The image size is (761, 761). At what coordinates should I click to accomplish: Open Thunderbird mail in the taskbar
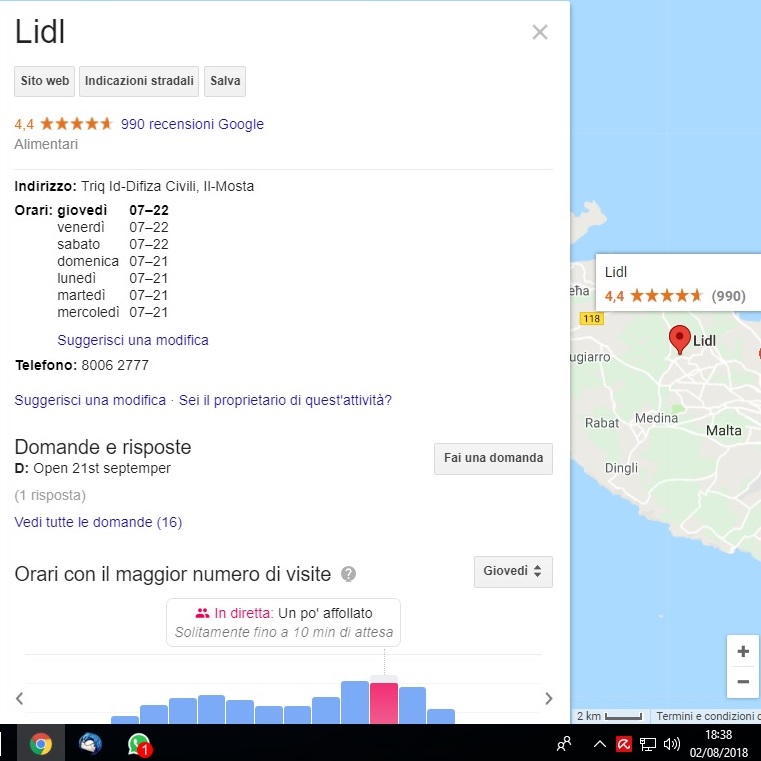(x=90, y=743)
